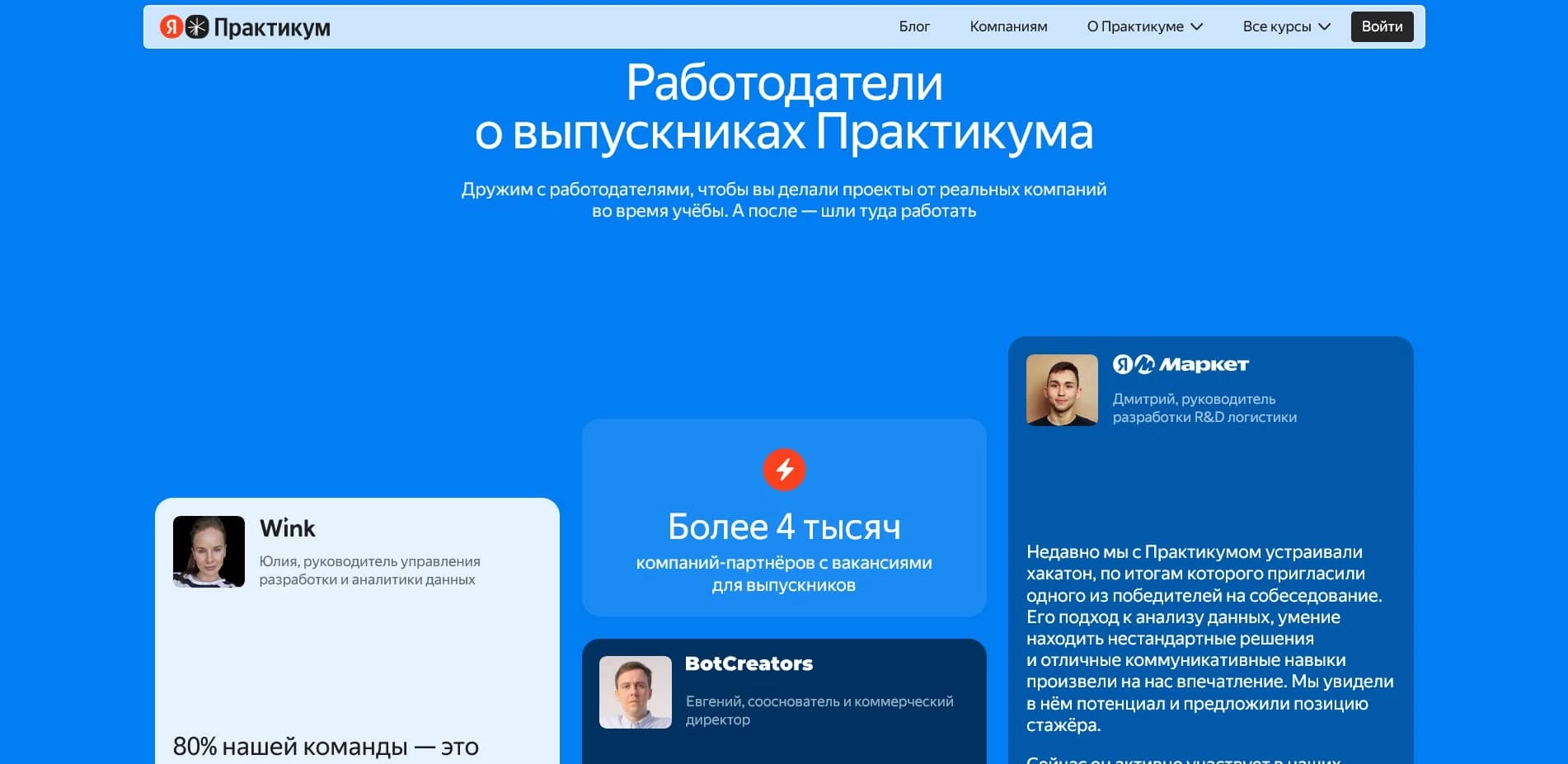Select Компаниям in the top navigation
Image resolution: width=1568 pixels, height=764 pixels.
pyautogui.click(x=1008, y=26)
